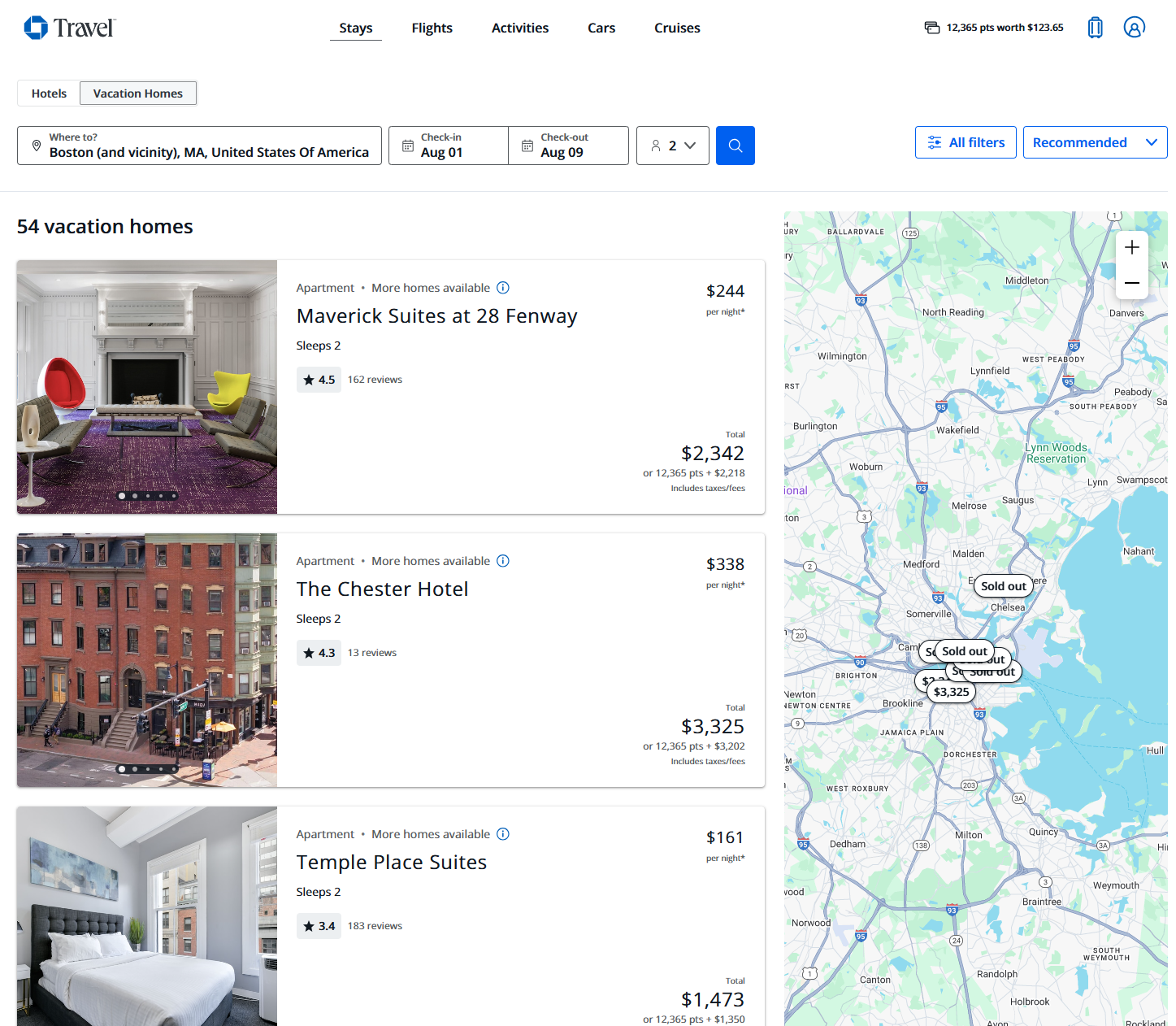
Task: Click the Where to destination field
Action: pyautogui.click(x=199, y=146)
